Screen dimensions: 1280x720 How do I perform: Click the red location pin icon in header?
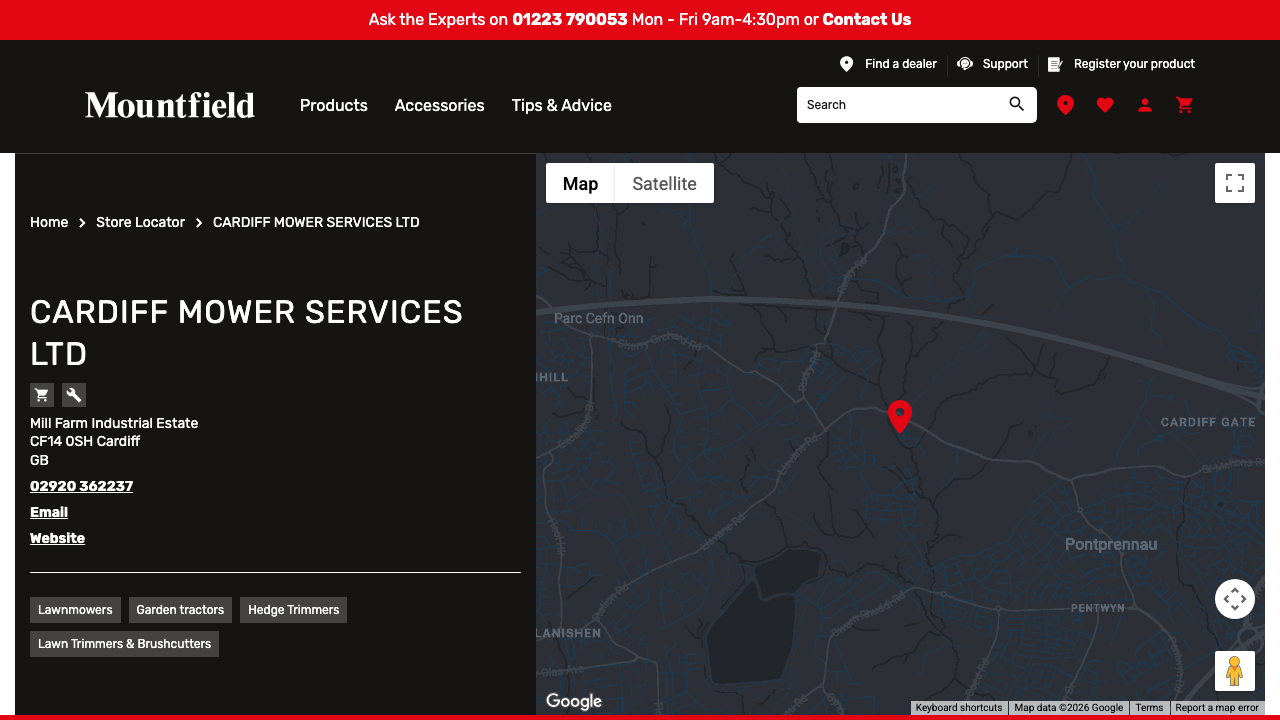1065,105
